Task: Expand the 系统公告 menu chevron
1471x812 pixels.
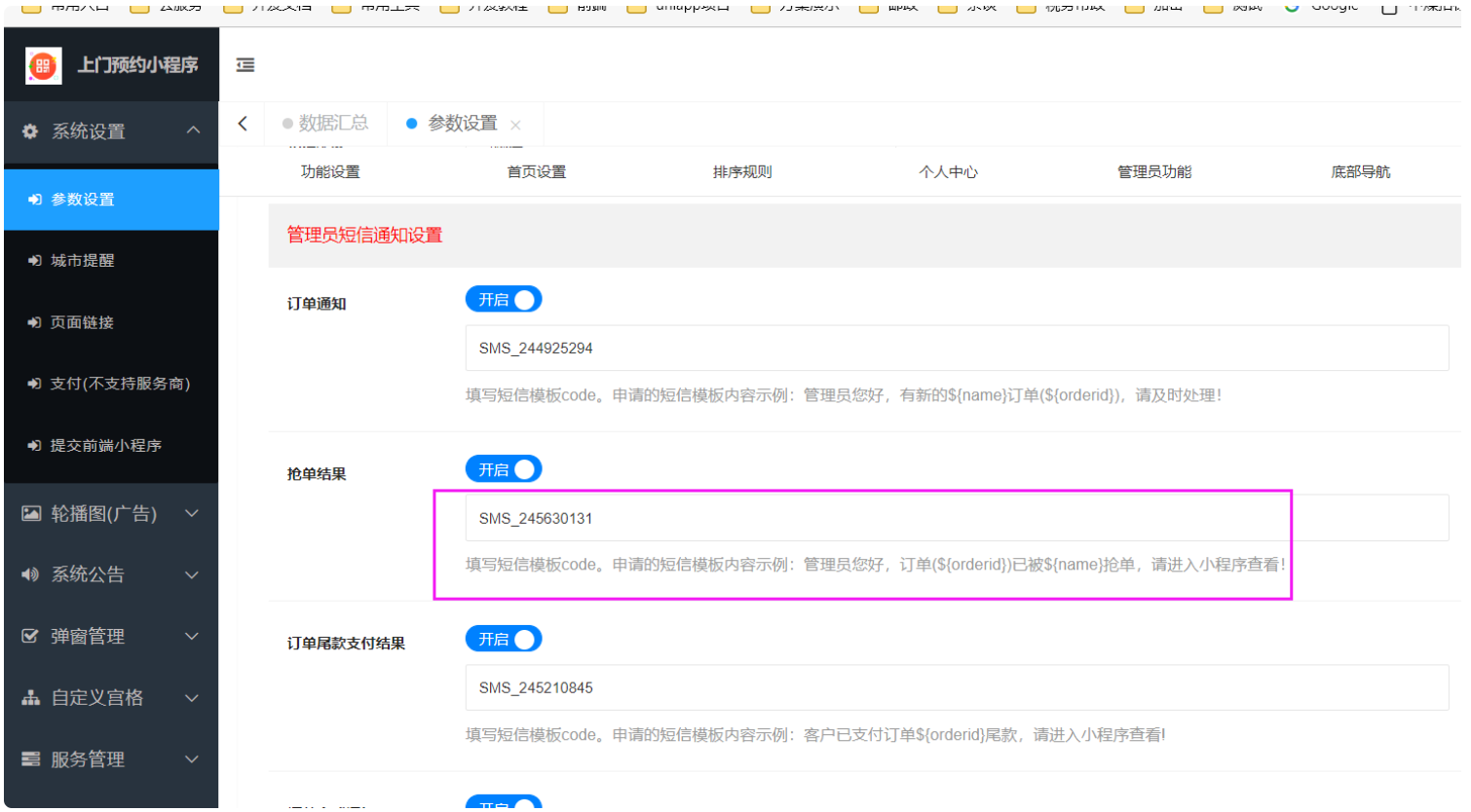Action: tap(192, 574)
